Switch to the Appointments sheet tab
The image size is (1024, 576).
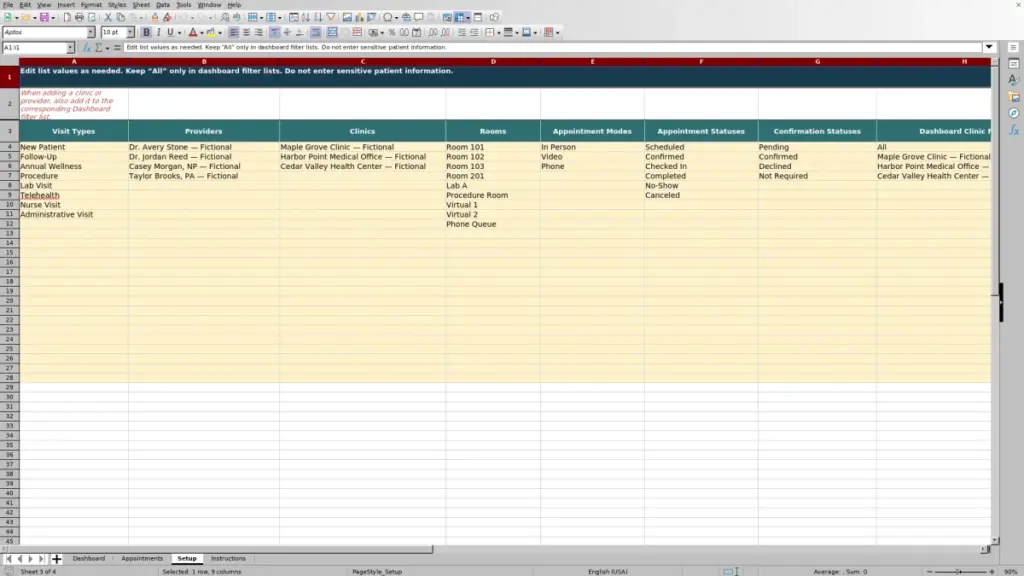pyautogui.click(x=142, y=559)
